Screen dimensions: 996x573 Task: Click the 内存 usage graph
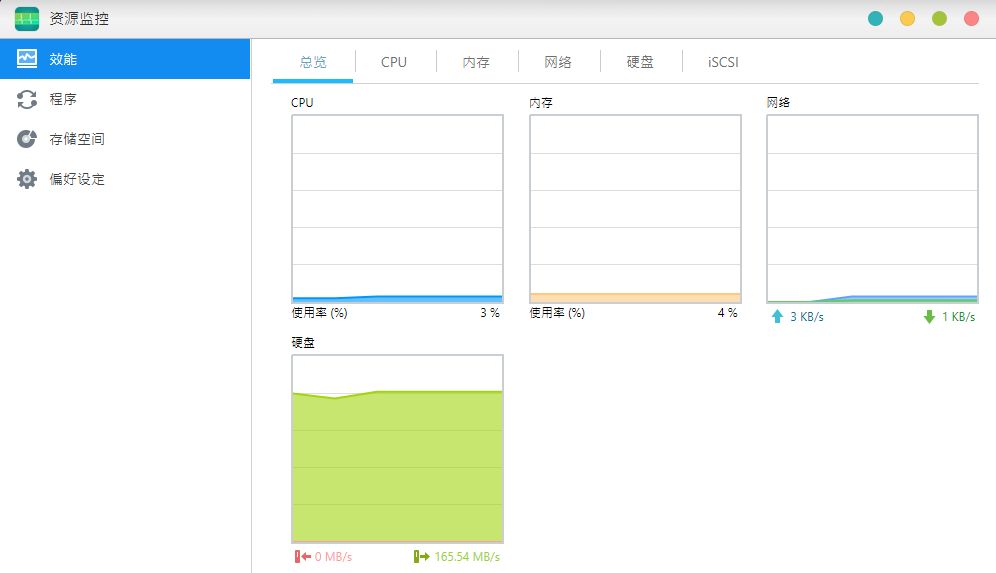[635, 208]
